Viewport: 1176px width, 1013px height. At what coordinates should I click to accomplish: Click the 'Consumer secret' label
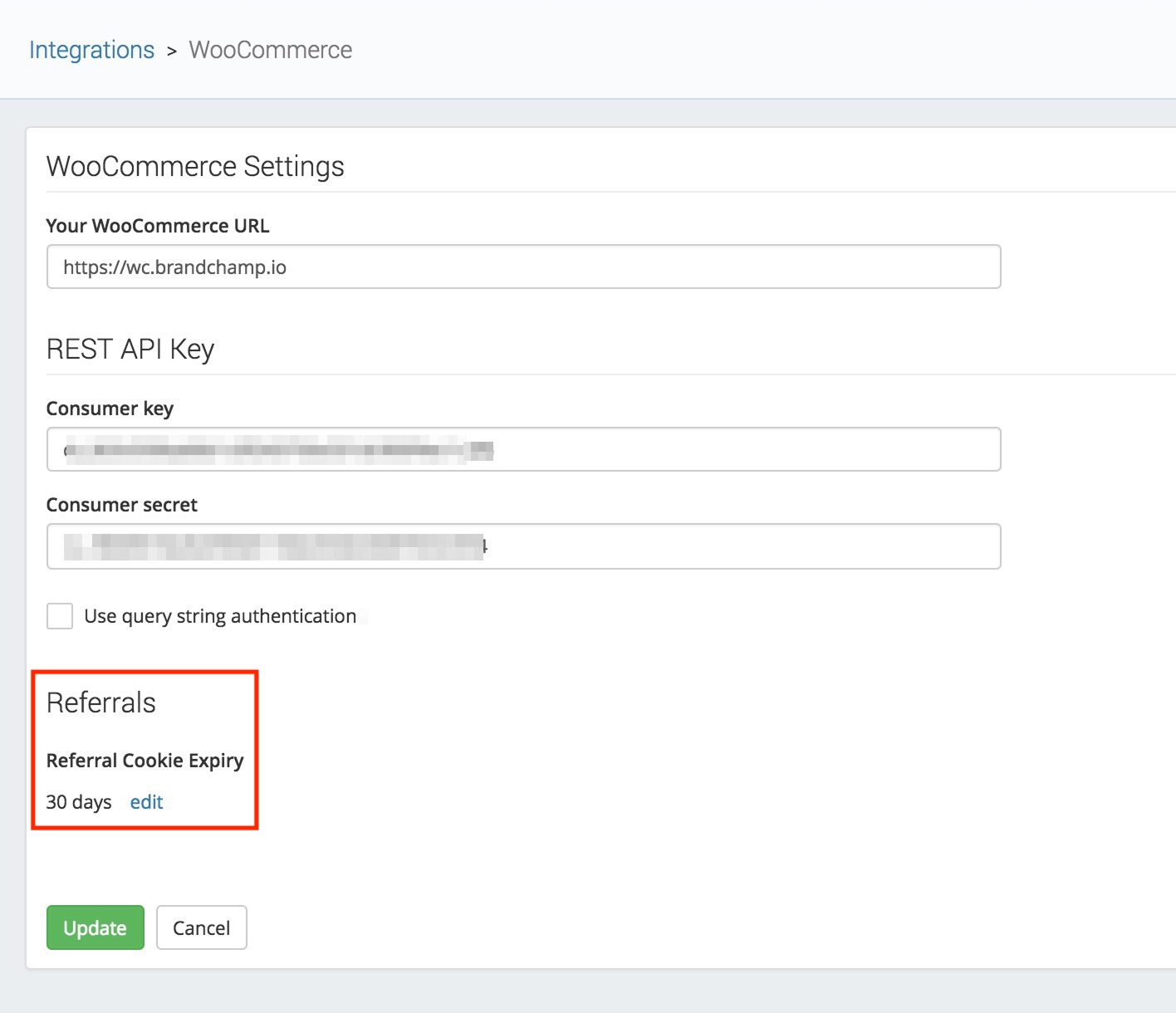tap(122, 505)
